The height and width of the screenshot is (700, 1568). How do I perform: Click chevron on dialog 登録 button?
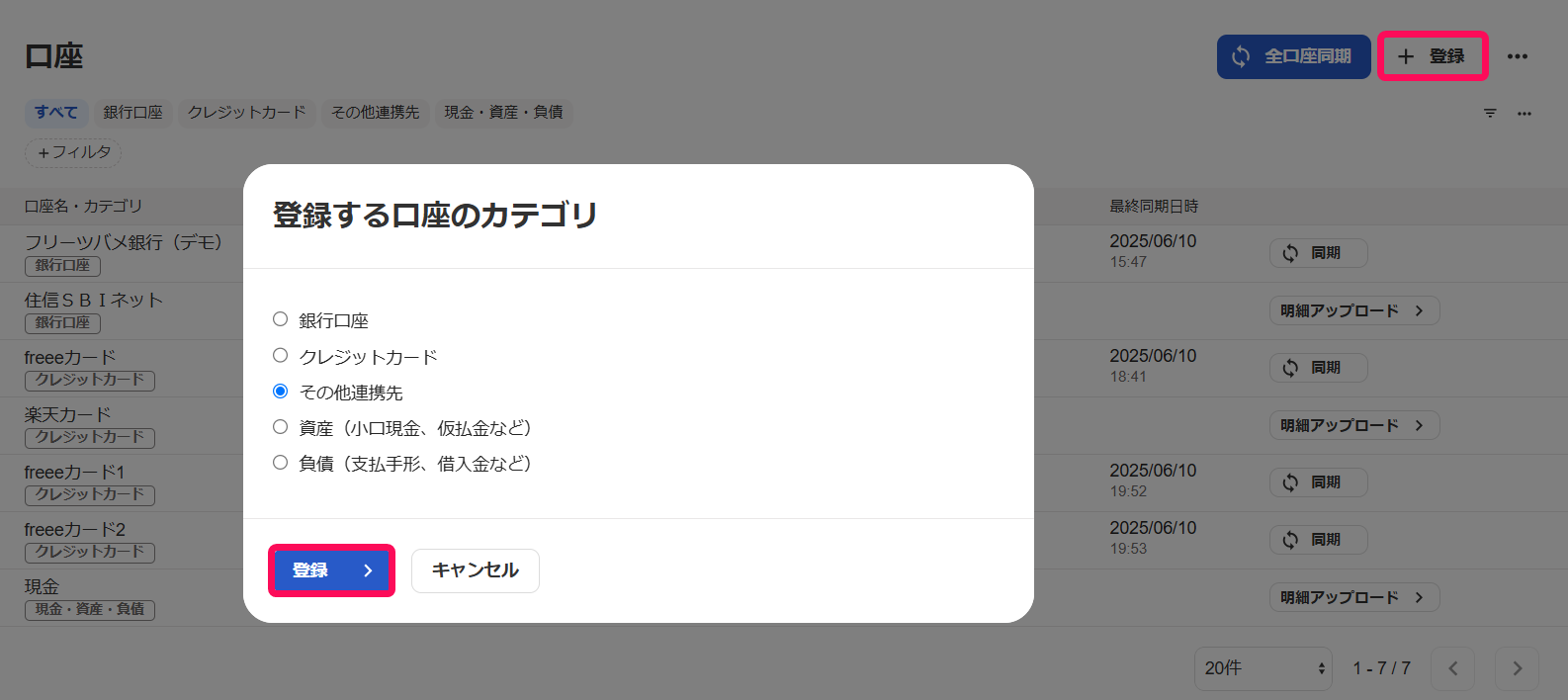click(x=368, y=570)
